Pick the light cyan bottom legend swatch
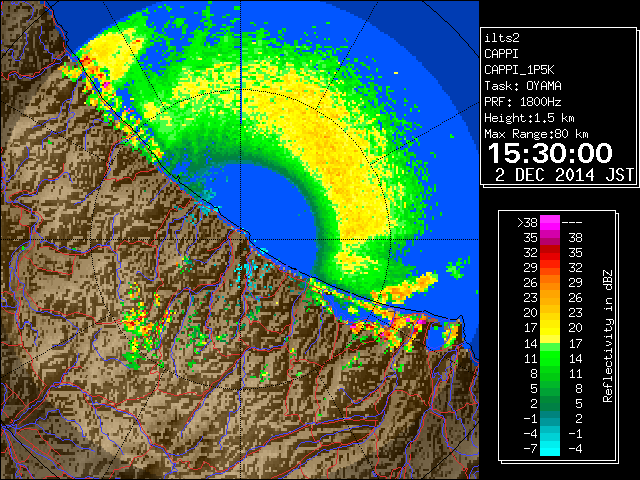The width and height of the screenshot is (640, 480). click(550, 448)
